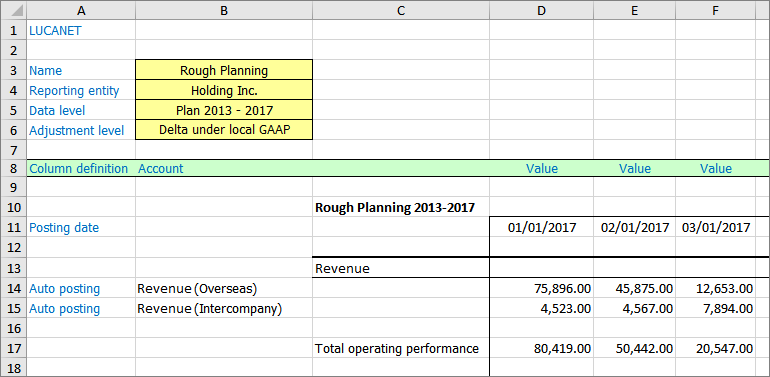Select the Plan 2013 - 2017 cell
The height and width of the screenshot is (377, 770).
(x=224, y=110)
